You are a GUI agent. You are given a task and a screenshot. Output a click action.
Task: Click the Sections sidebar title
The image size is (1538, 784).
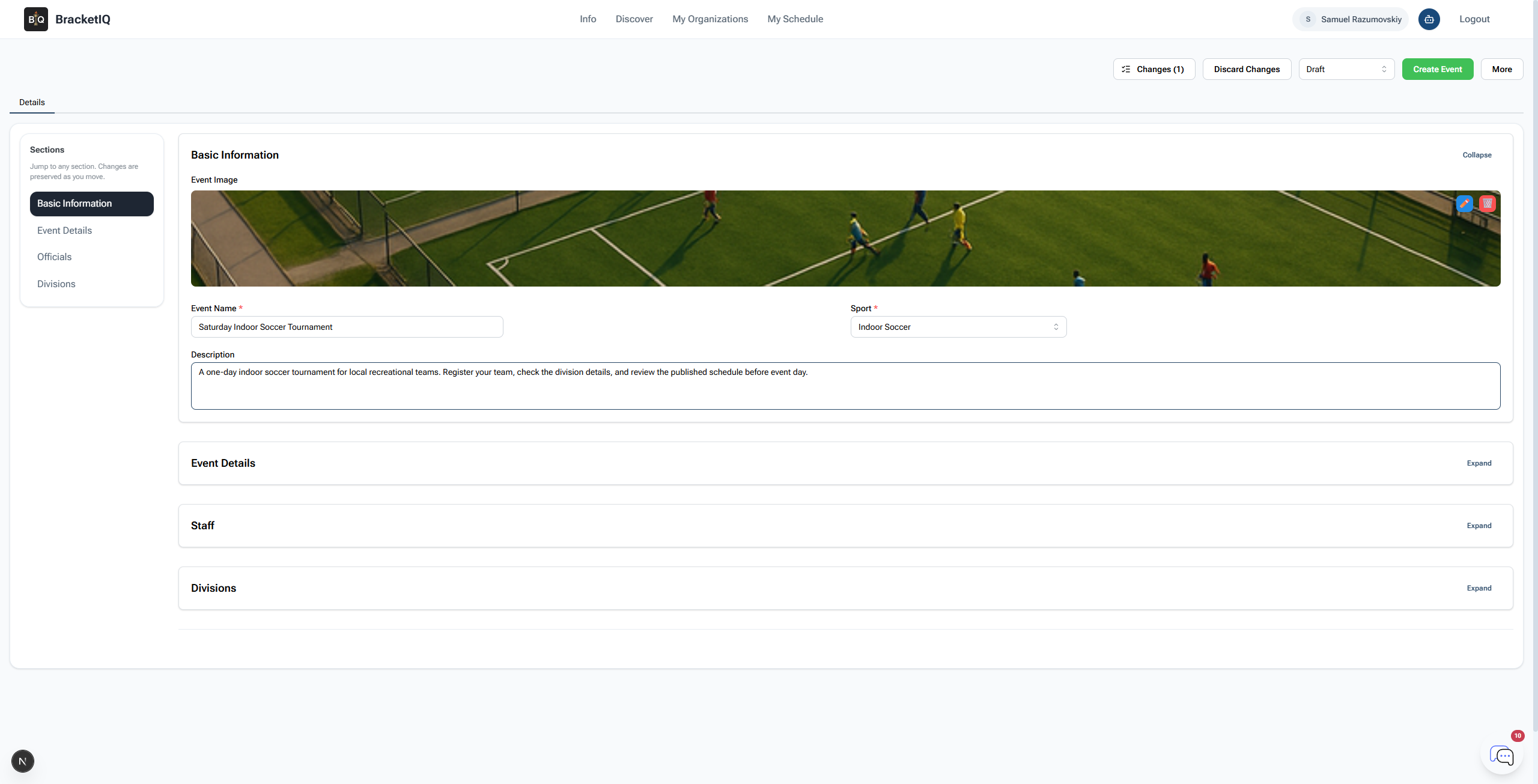[47, 150]
